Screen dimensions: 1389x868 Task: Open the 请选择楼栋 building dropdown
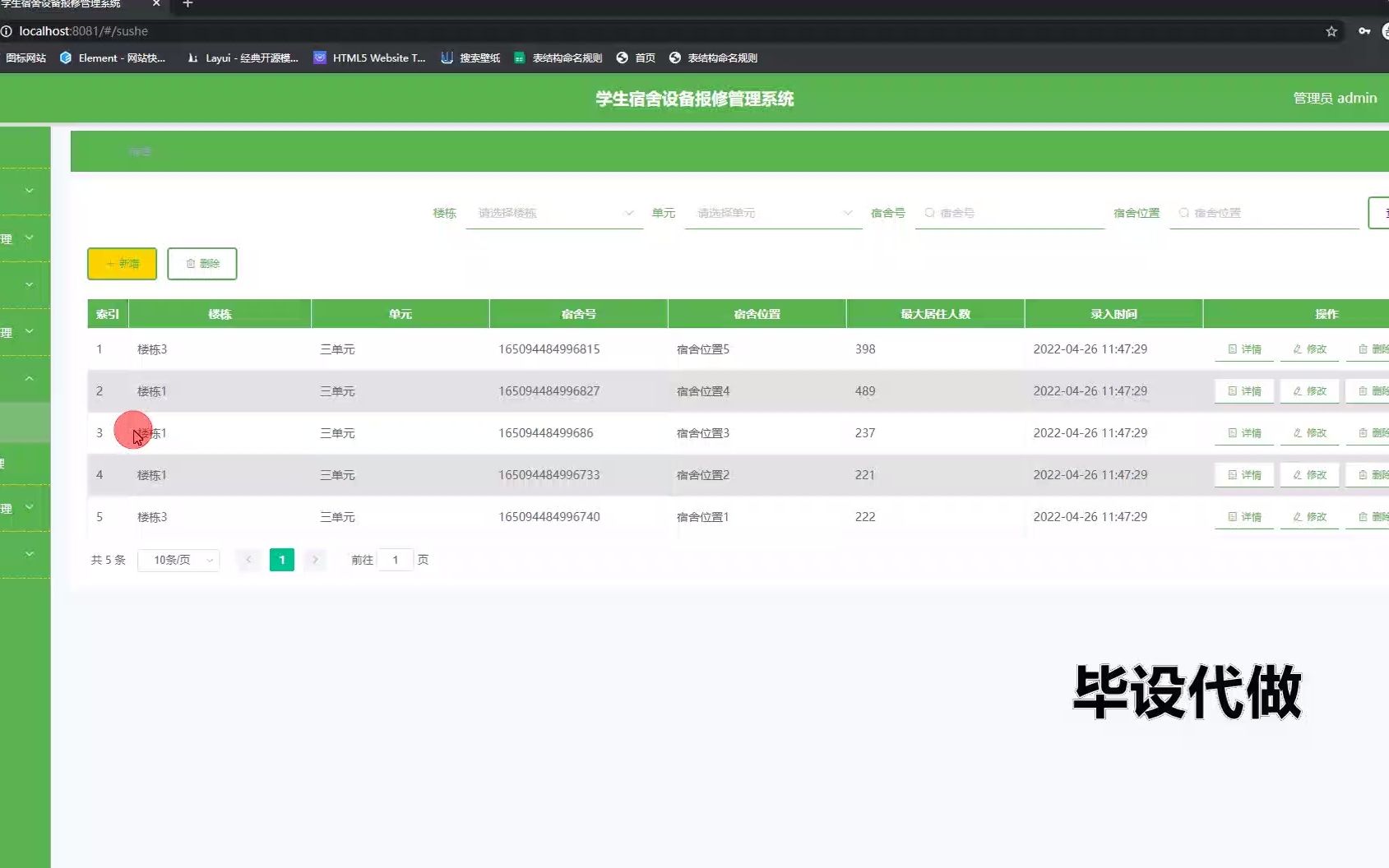tap(553, 212)
